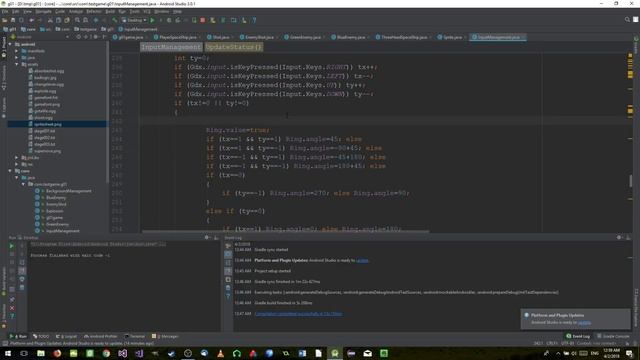Open the Desktop run configuration dropdown
640x360 pixels.
coord(134,20)
